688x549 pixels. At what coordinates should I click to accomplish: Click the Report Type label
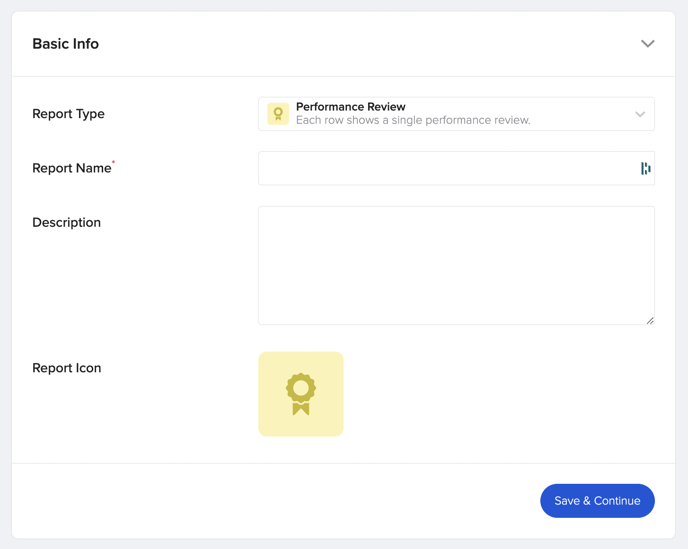click(68, 114)
